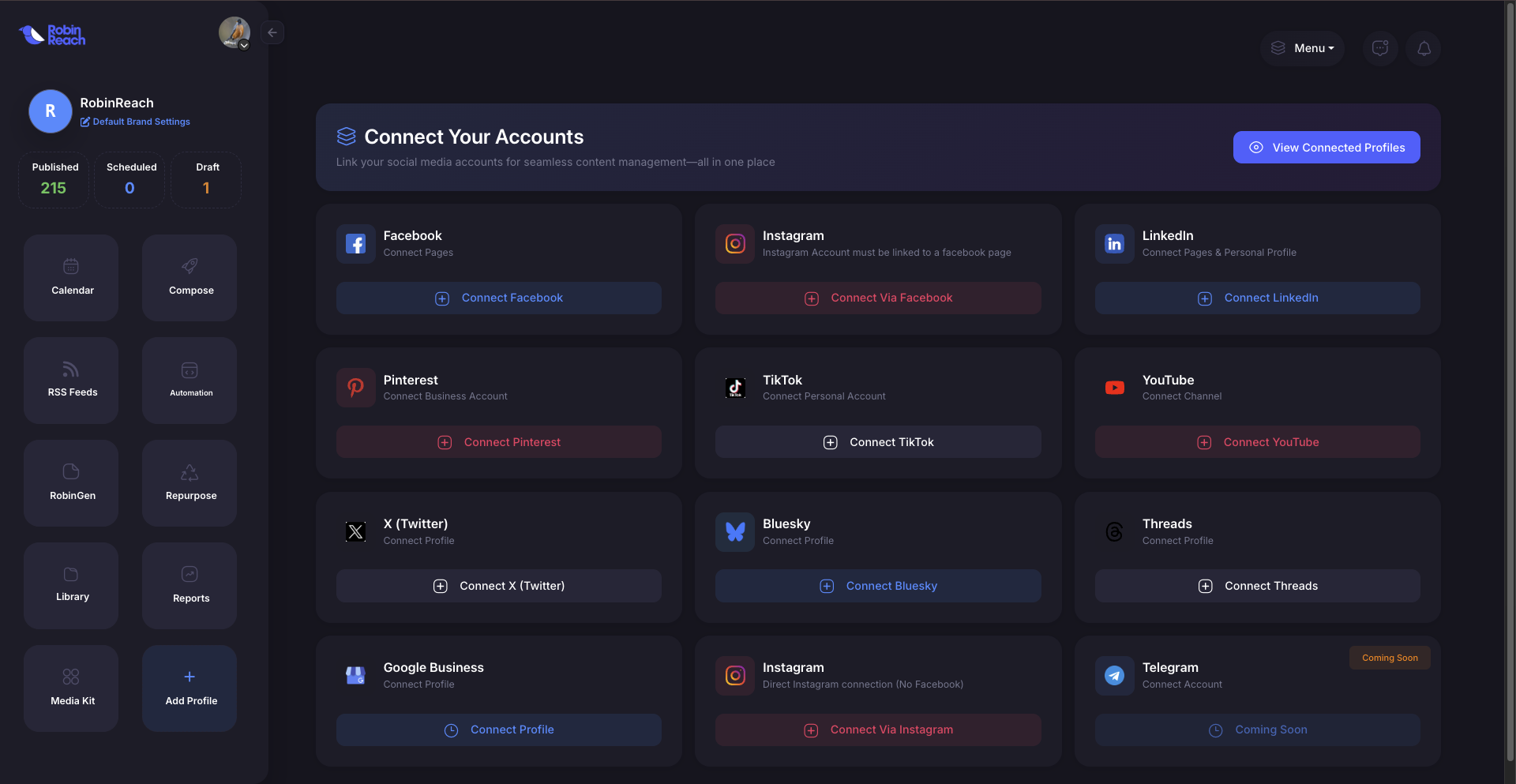Click Google Business Connect Profile button
Viewport: 1516px width, 784px height.
click(499, 730)
